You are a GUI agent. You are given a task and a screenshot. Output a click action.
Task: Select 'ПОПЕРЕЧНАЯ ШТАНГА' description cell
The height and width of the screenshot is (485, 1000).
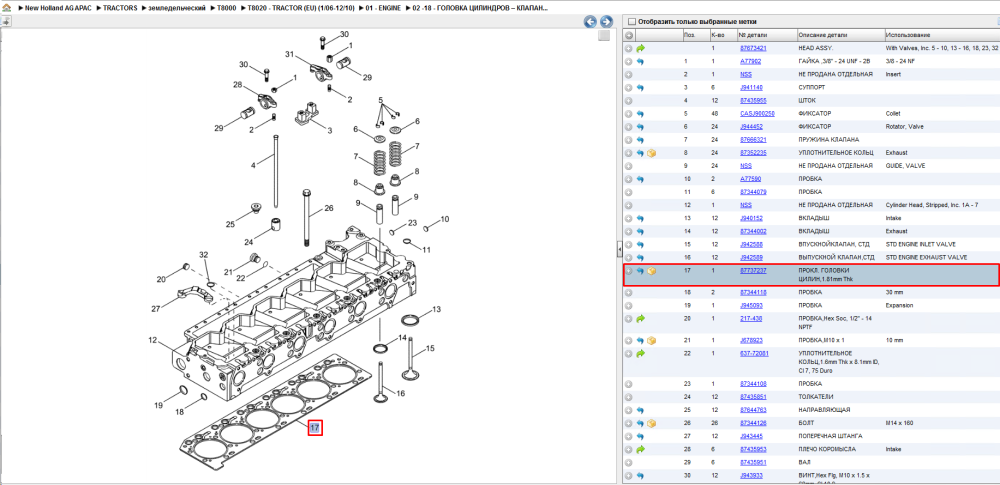click(x=830, y=436)
